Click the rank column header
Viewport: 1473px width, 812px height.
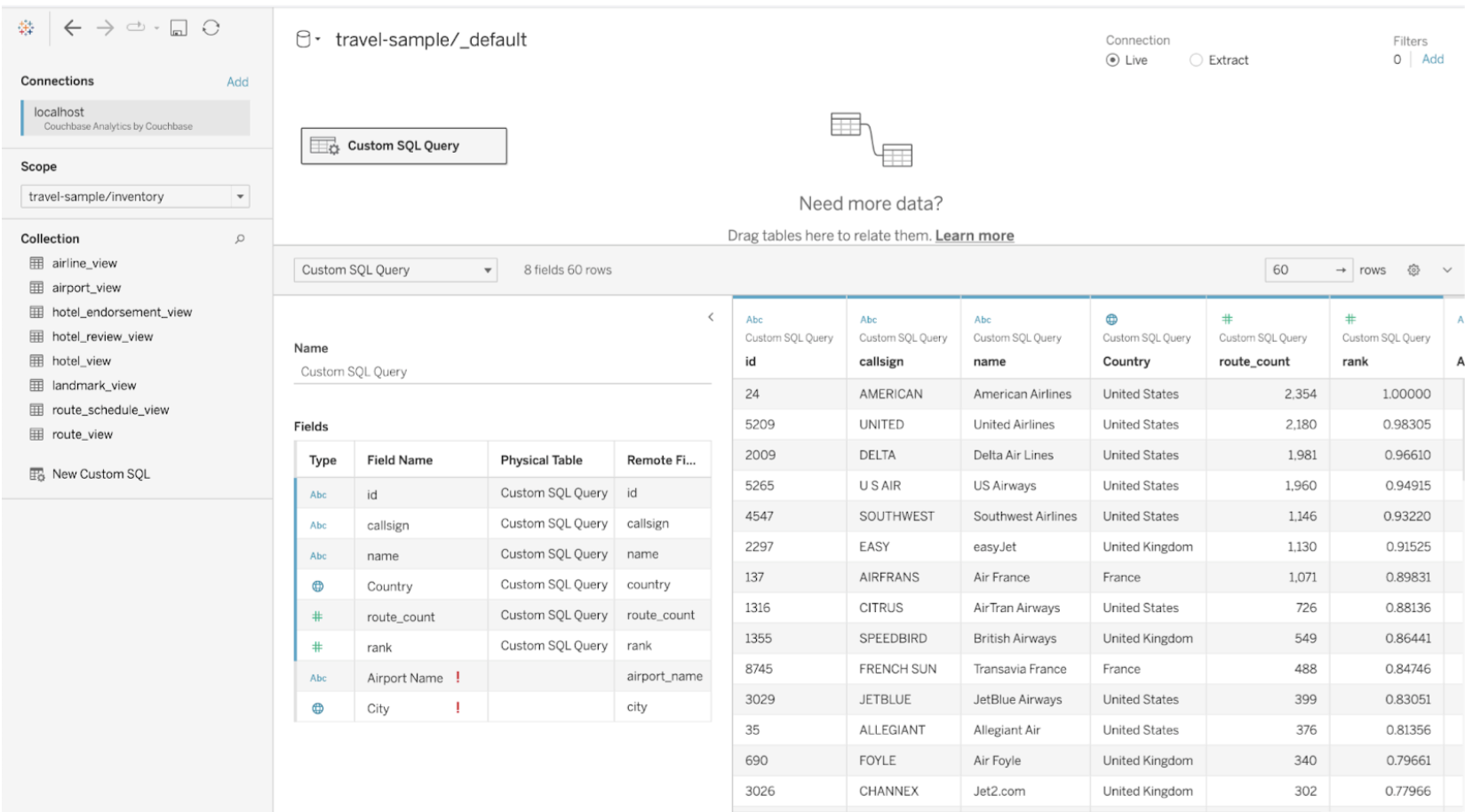point(1355,362)
